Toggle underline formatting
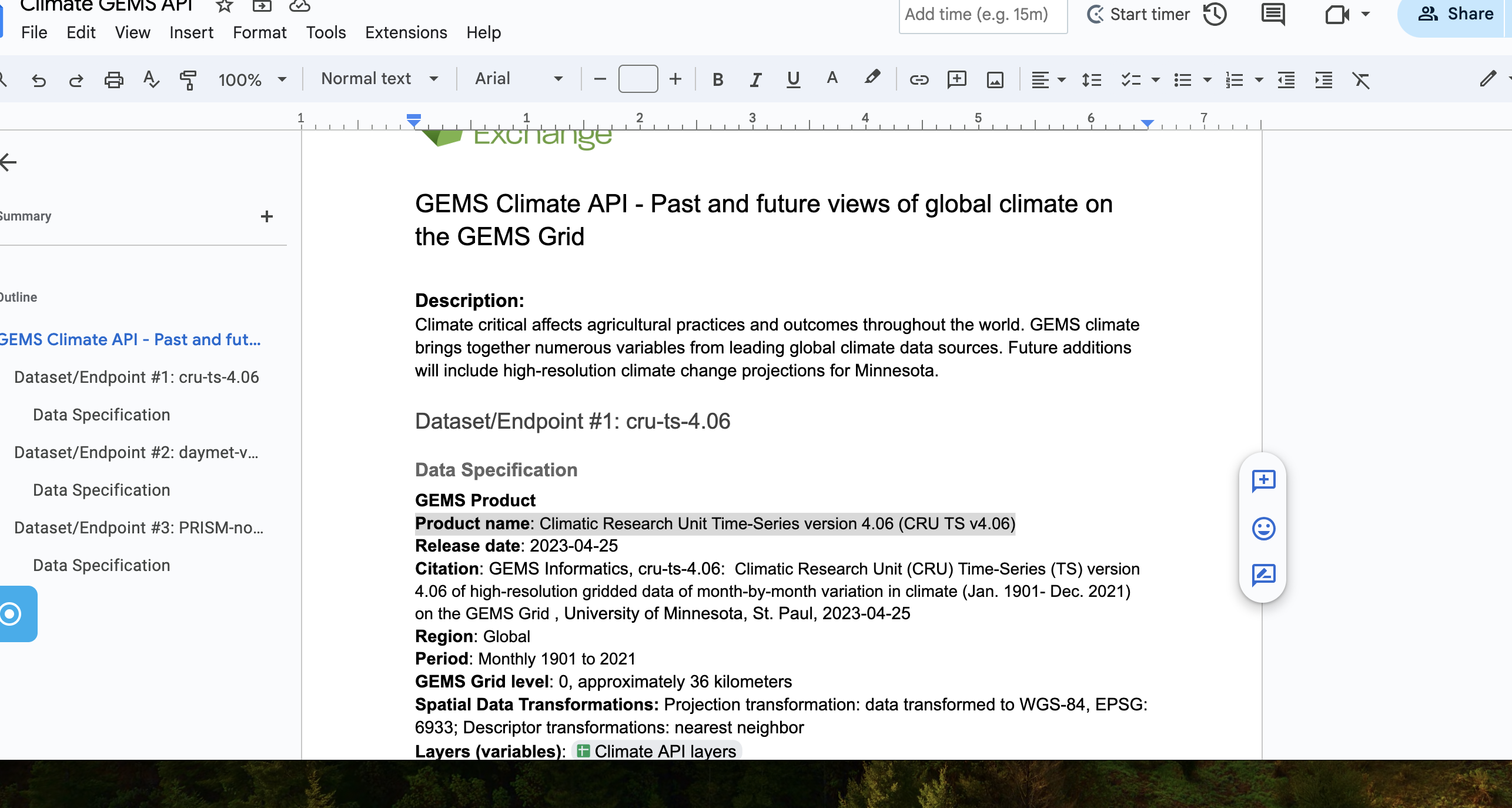1512x808 pixels. click(x=793, y=79)
